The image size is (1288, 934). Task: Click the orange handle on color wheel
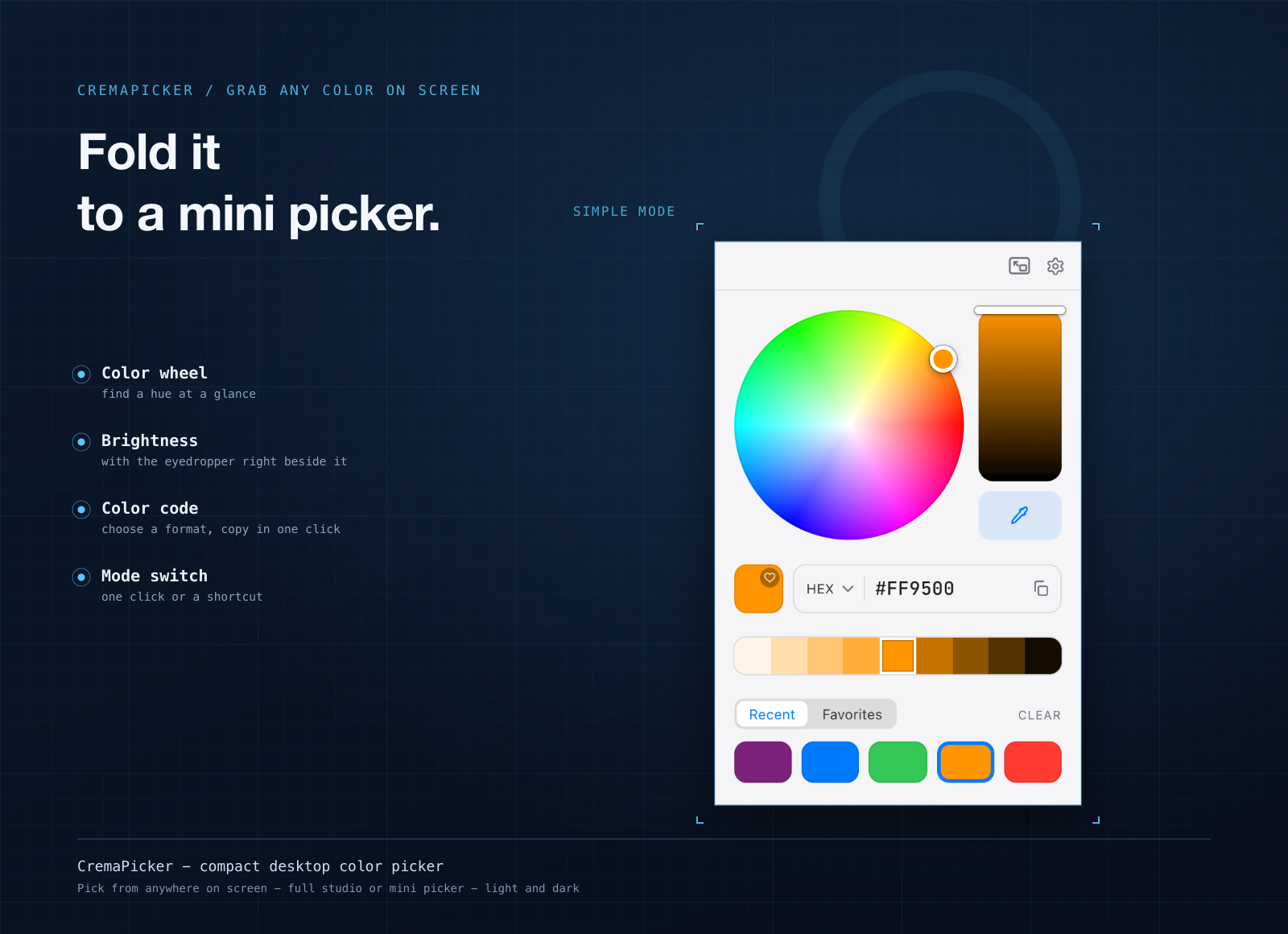(943, 359)
